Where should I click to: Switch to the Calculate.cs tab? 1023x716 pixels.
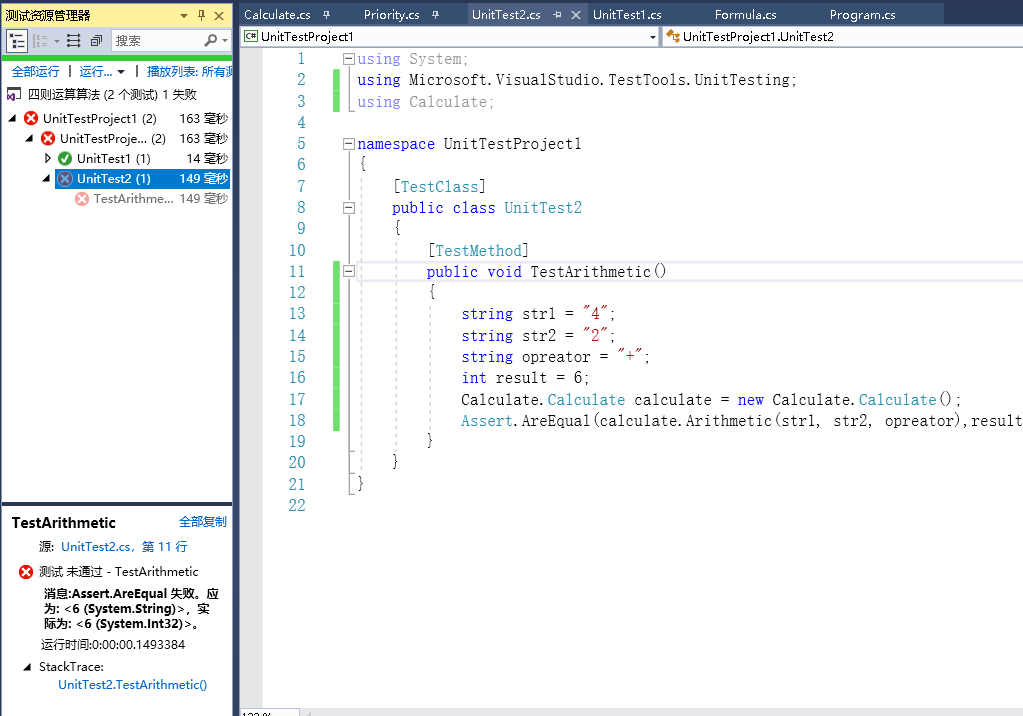277,15
